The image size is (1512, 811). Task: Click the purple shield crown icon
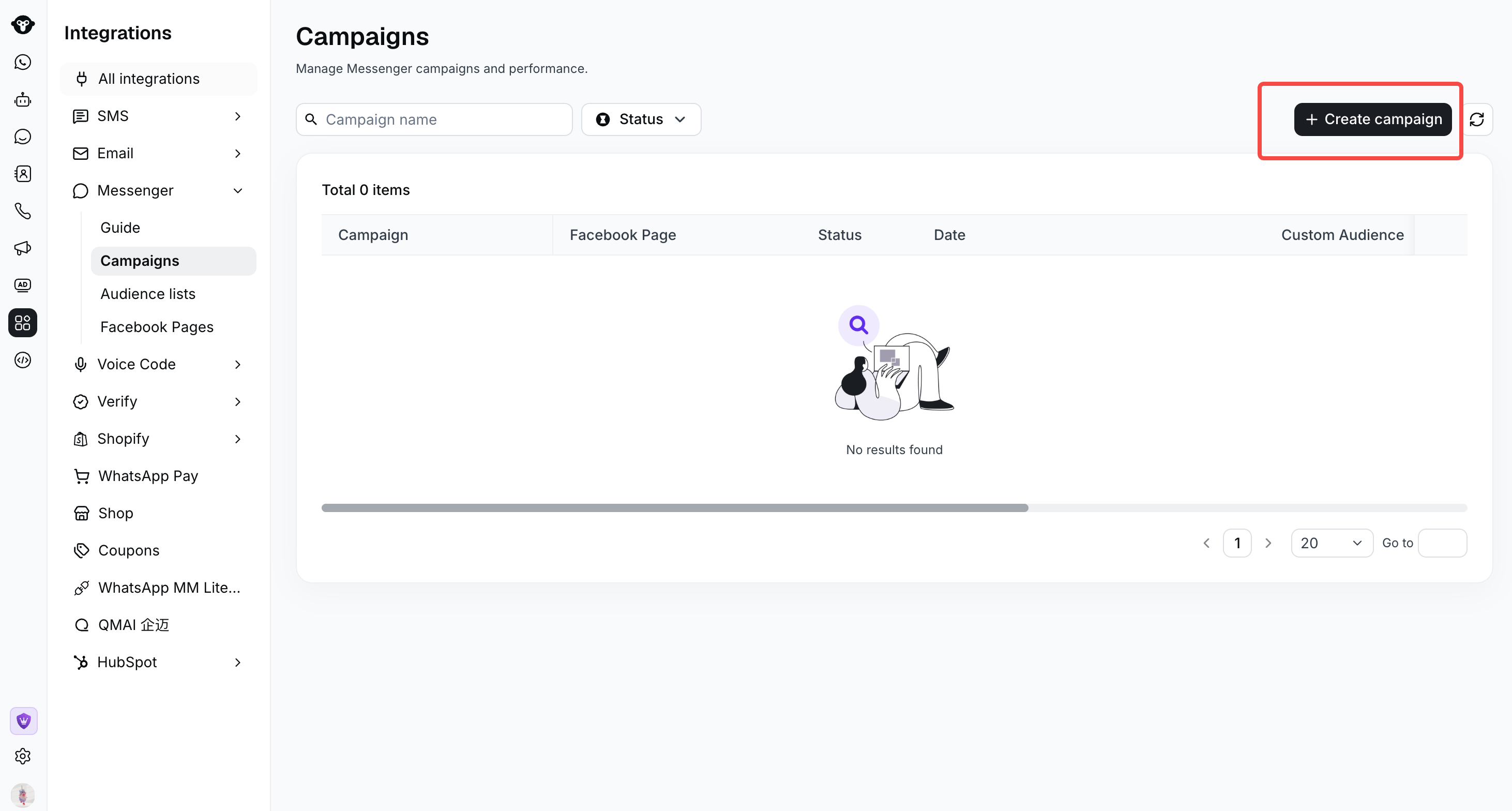[x=23, y=720]
